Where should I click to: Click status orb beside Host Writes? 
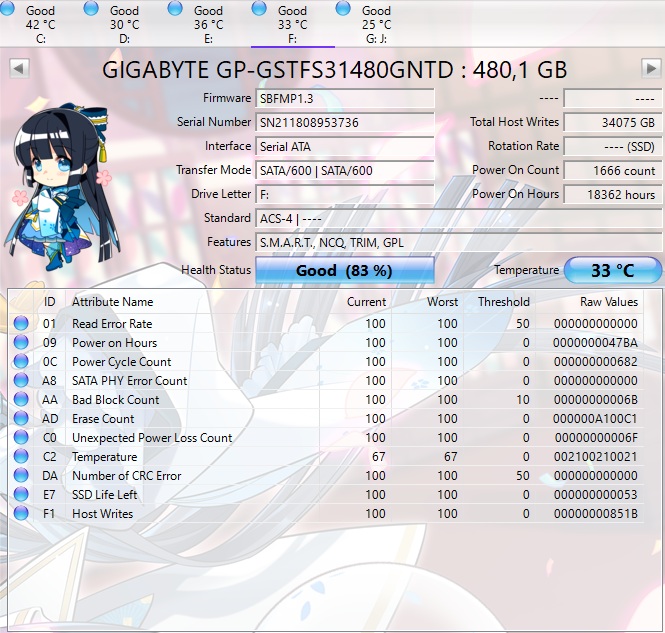[x=21, y=514]
